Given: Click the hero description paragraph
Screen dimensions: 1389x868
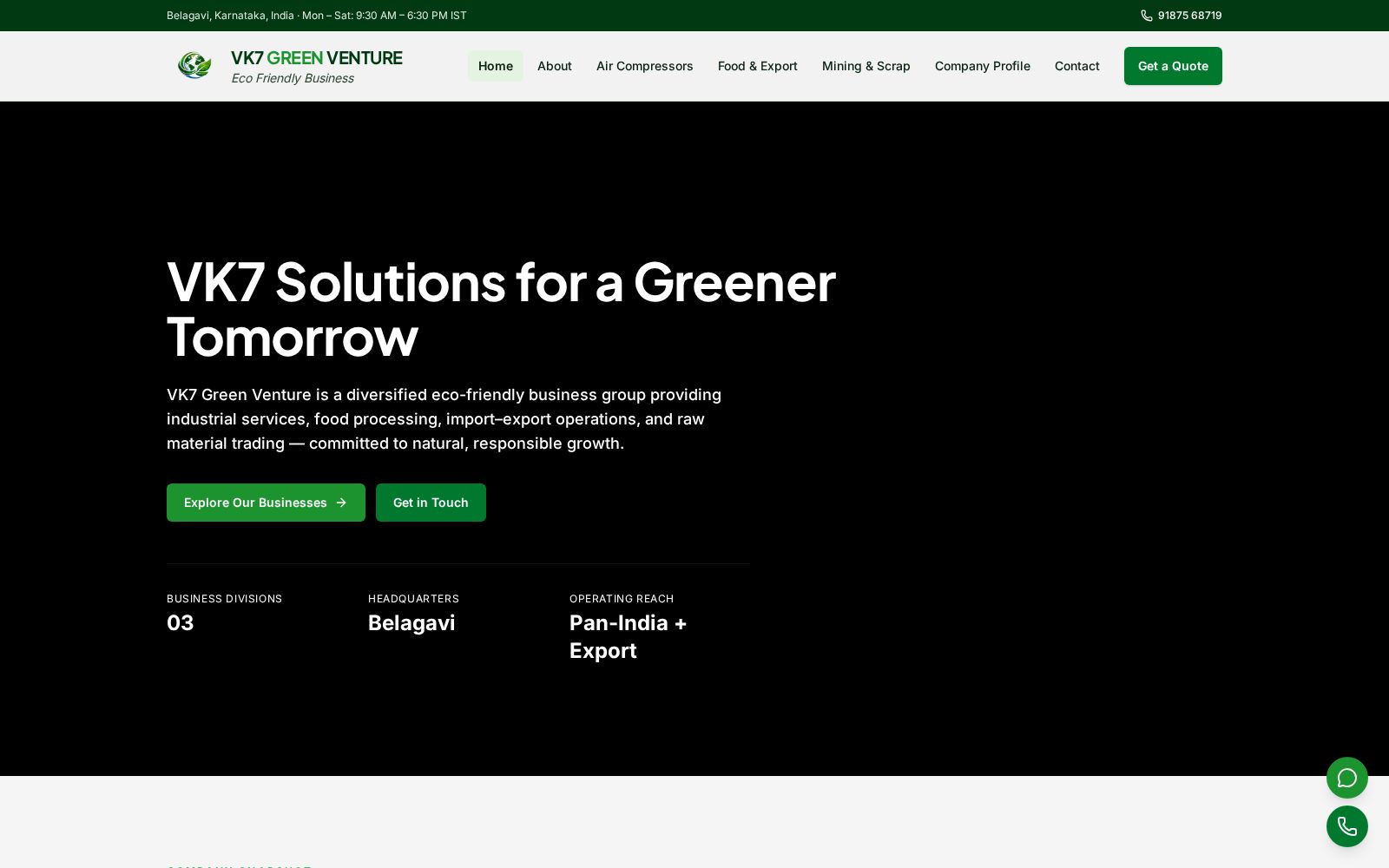Looking at the screenshot, I should click(x=444, y=419).
